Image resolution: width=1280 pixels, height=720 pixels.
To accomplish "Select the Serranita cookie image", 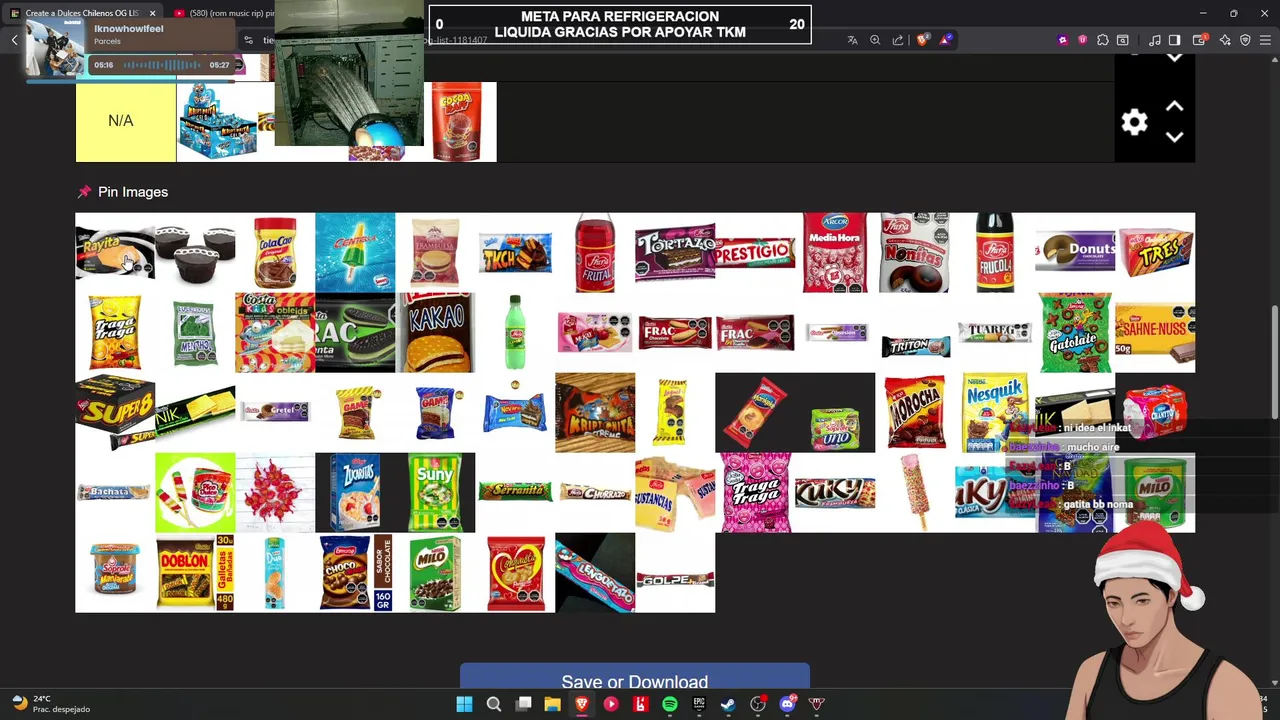I will pyautogui.click(x=515, y=492).
